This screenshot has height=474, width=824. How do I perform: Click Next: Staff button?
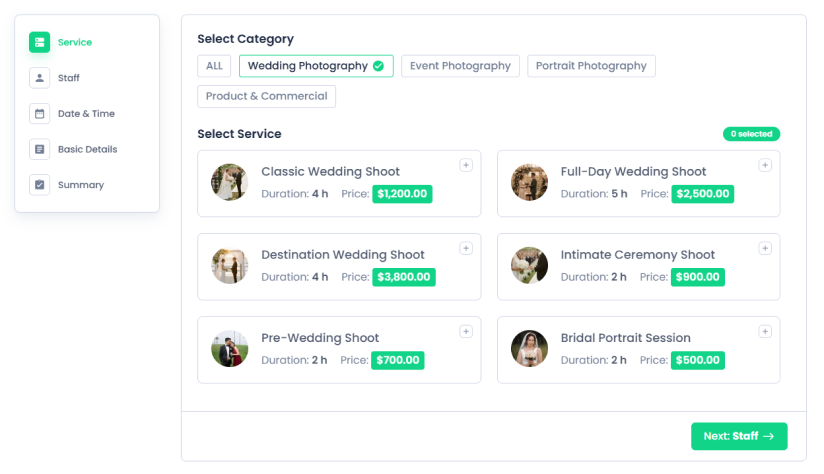pos(739,436)
